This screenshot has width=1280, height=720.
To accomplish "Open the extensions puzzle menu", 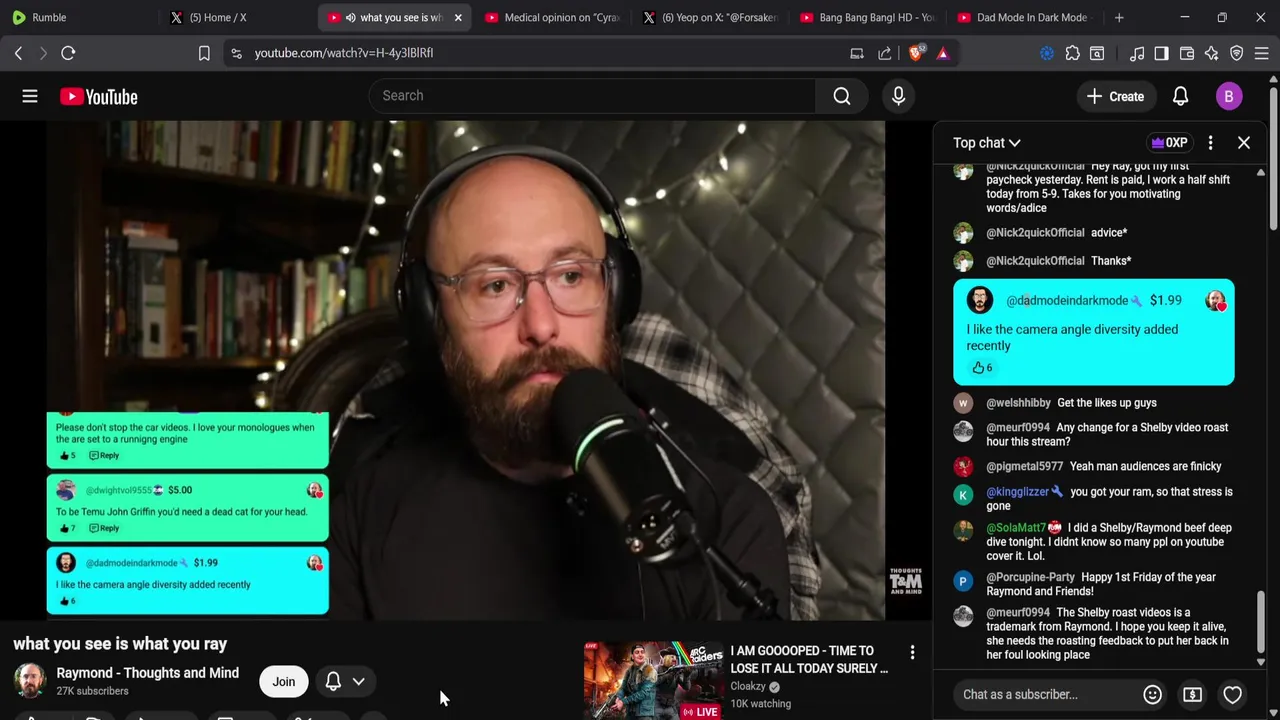I will 1072,53.
